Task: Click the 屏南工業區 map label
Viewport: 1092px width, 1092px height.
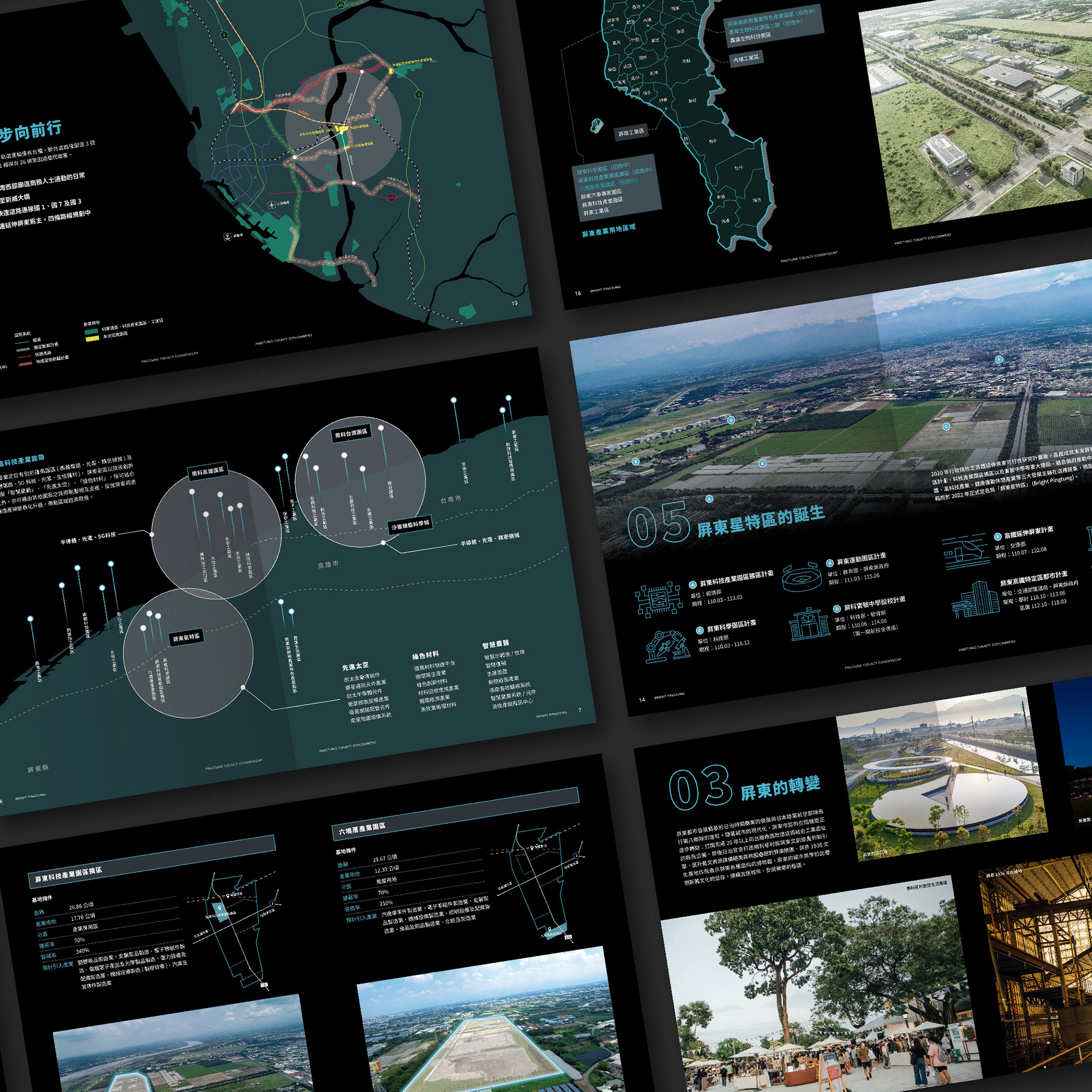Action: point(631,131)
